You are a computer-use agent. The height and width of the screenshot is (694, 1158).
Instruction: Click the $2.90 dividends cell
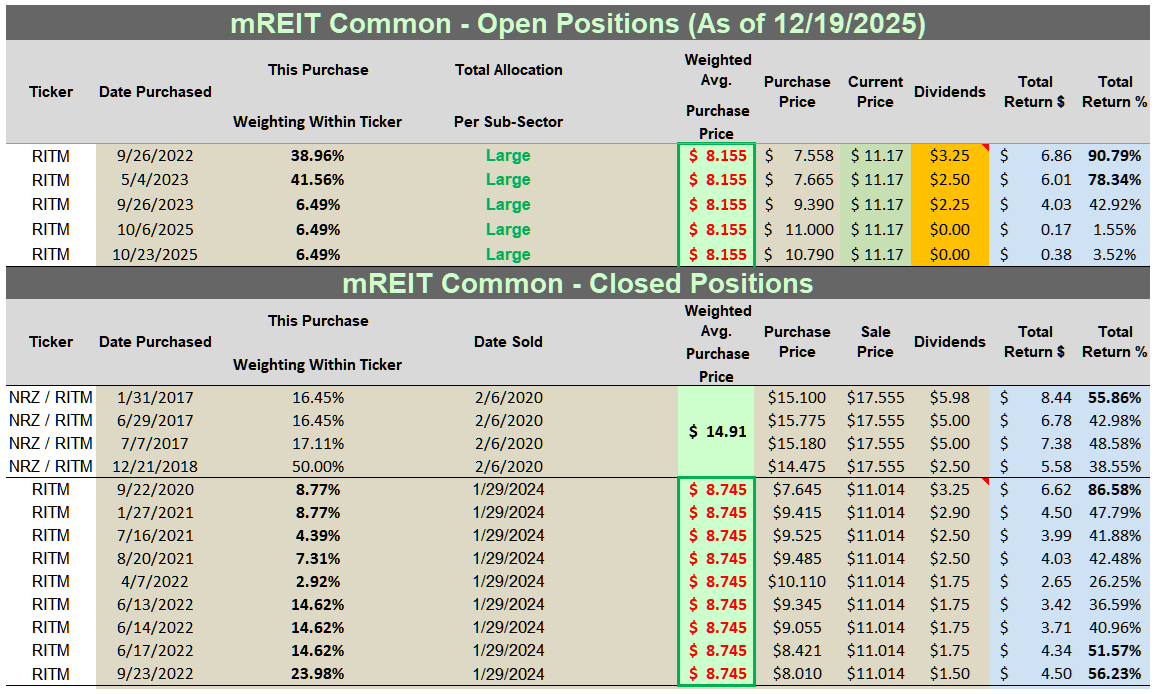(950, 512)
